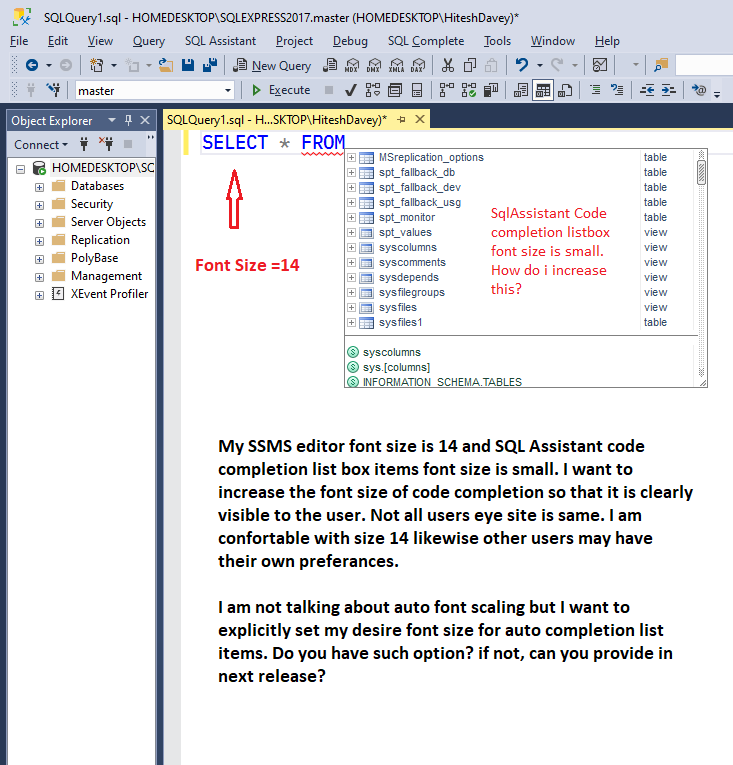Switch output to Results to Text
Image resolution: width=733 pixels, height=765 pixels.
[521, 90]
